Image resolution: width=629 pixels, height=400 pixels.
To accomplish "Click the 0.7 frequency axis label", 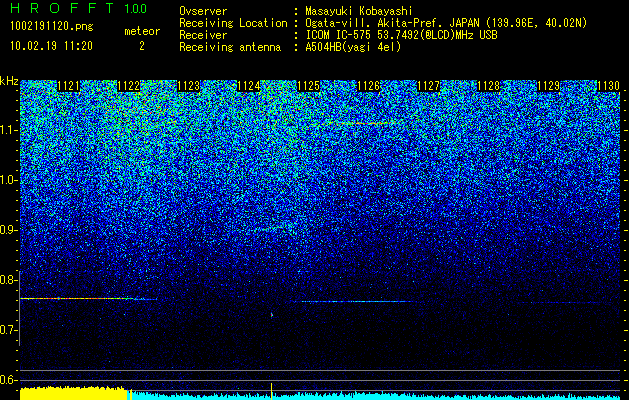I will point(8,330).
